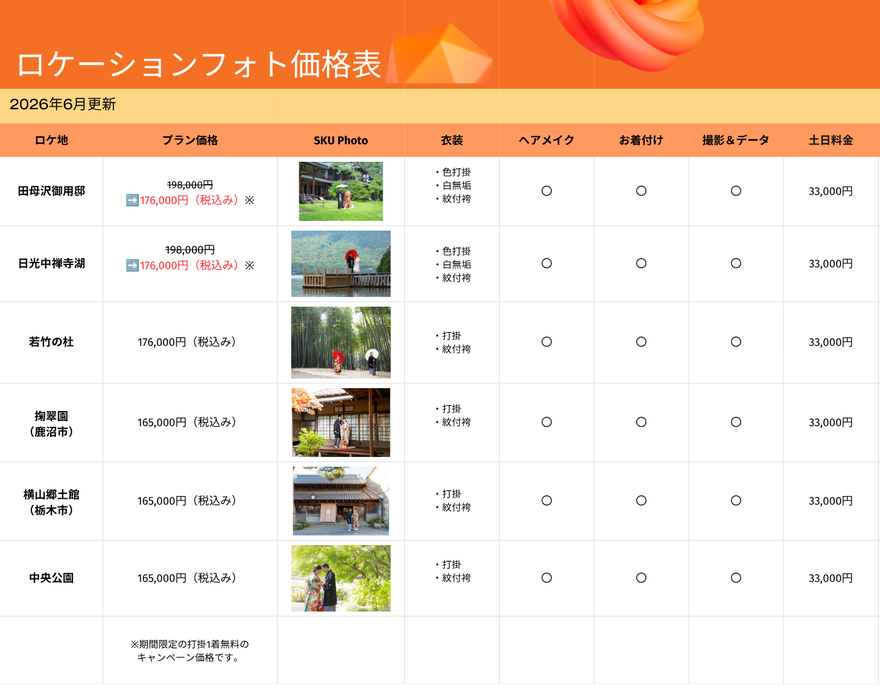This screenshot has width=880, height=690.
Task: Click the struck-through 198,000円 for 田母沢御用邸
Action: 190,185
